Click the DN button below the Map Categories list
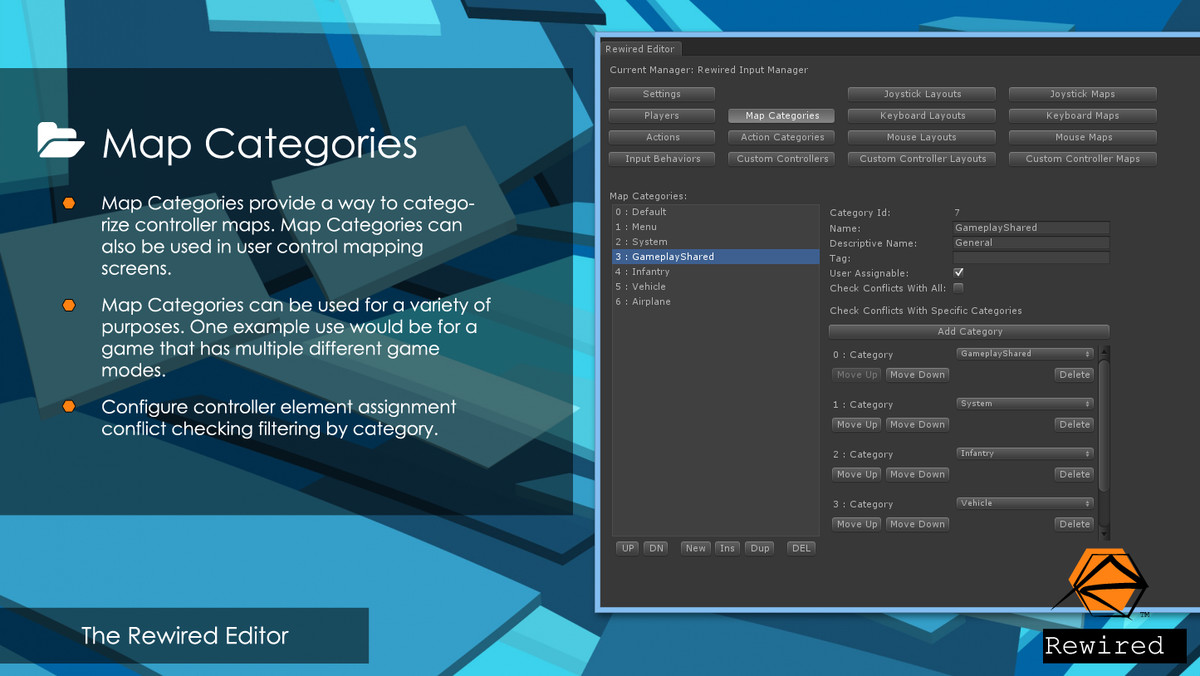1200x676 pixels. [x=656, y=548]
